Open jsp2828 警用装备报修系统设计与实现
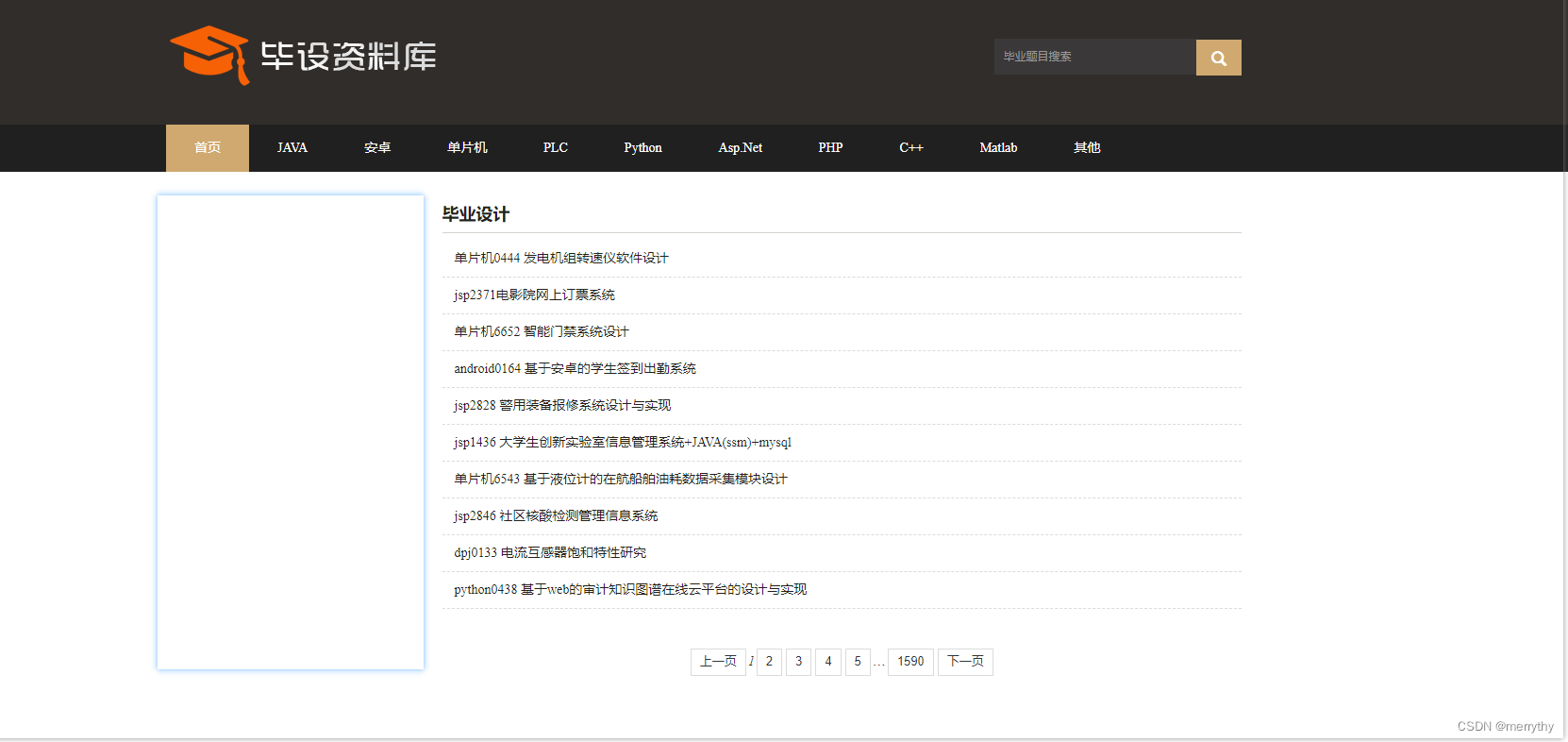Image resolution: width=1568 pixels, height=742 pixels. [x=562, y=406]
